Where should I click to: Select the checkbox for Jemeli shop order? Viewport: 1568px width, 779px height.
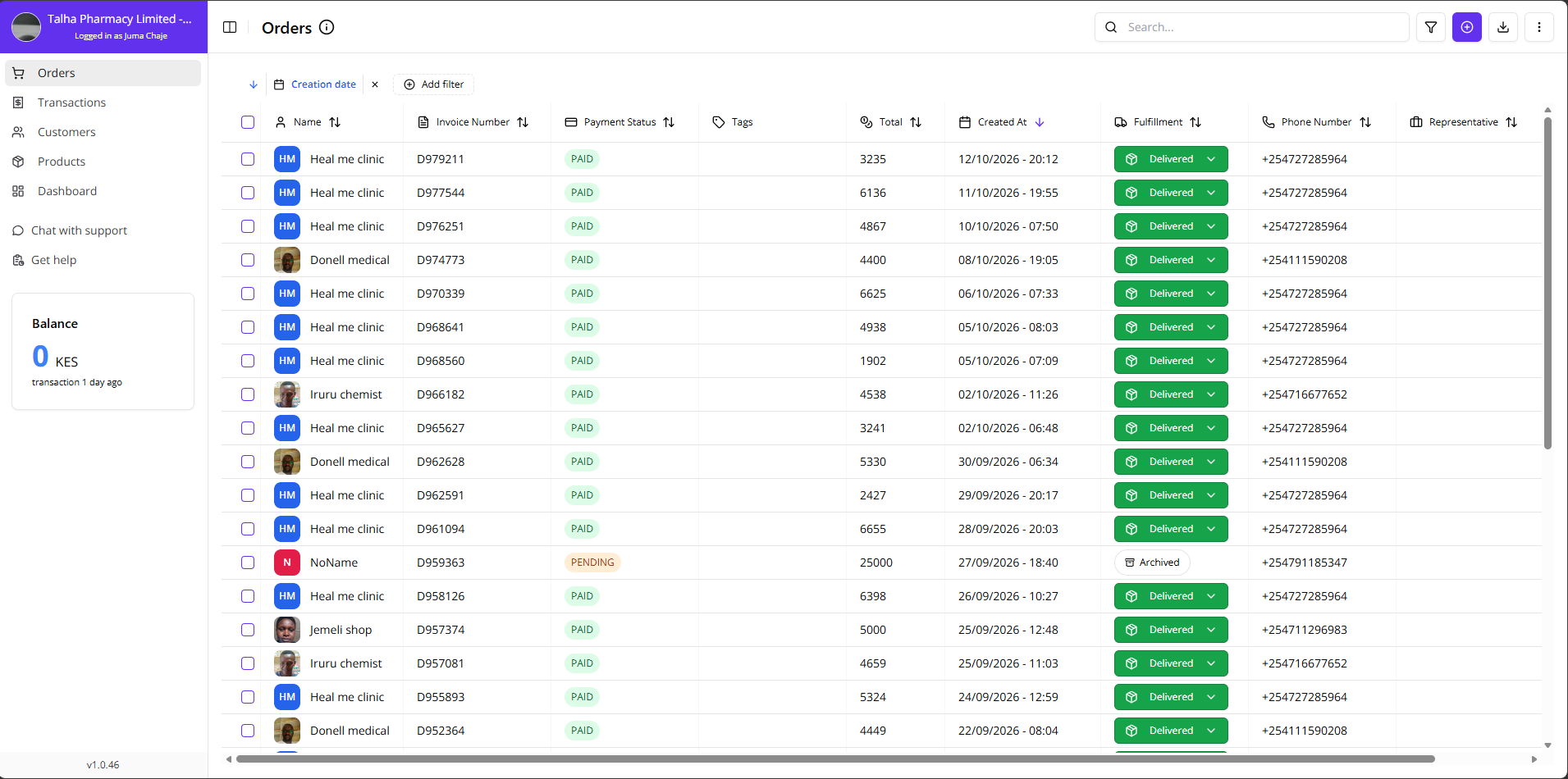[x=248, y=630]
